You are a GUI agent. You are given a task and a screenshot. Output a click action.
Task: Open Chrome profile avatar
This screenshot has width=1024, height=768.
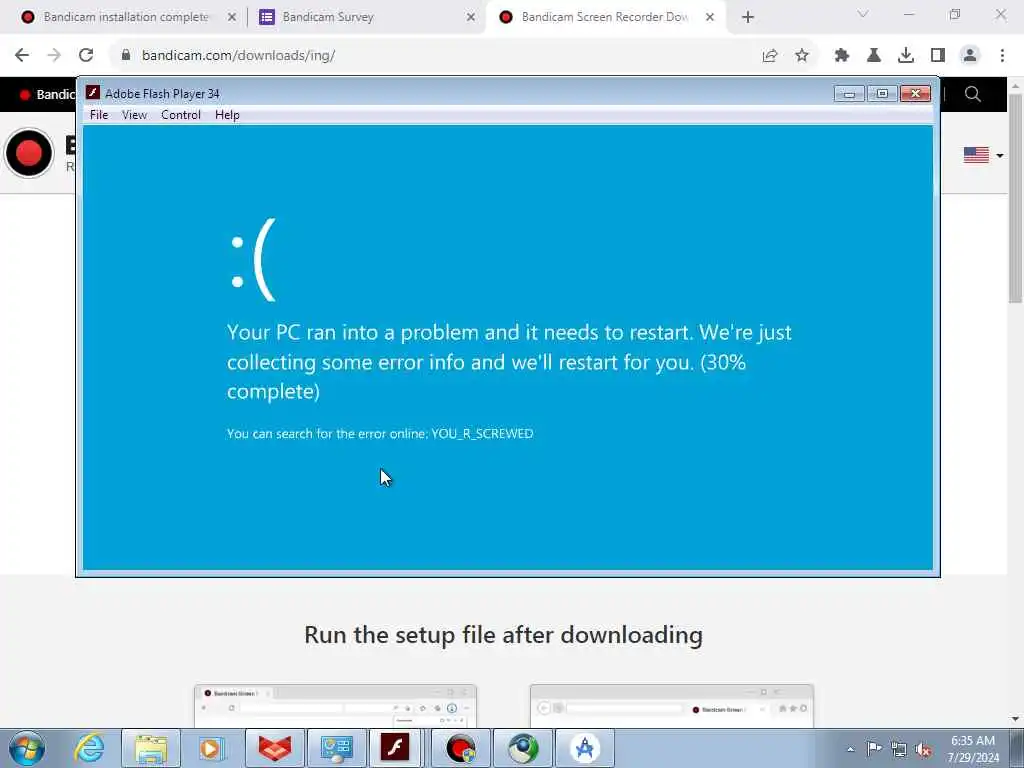click(970, 56)
